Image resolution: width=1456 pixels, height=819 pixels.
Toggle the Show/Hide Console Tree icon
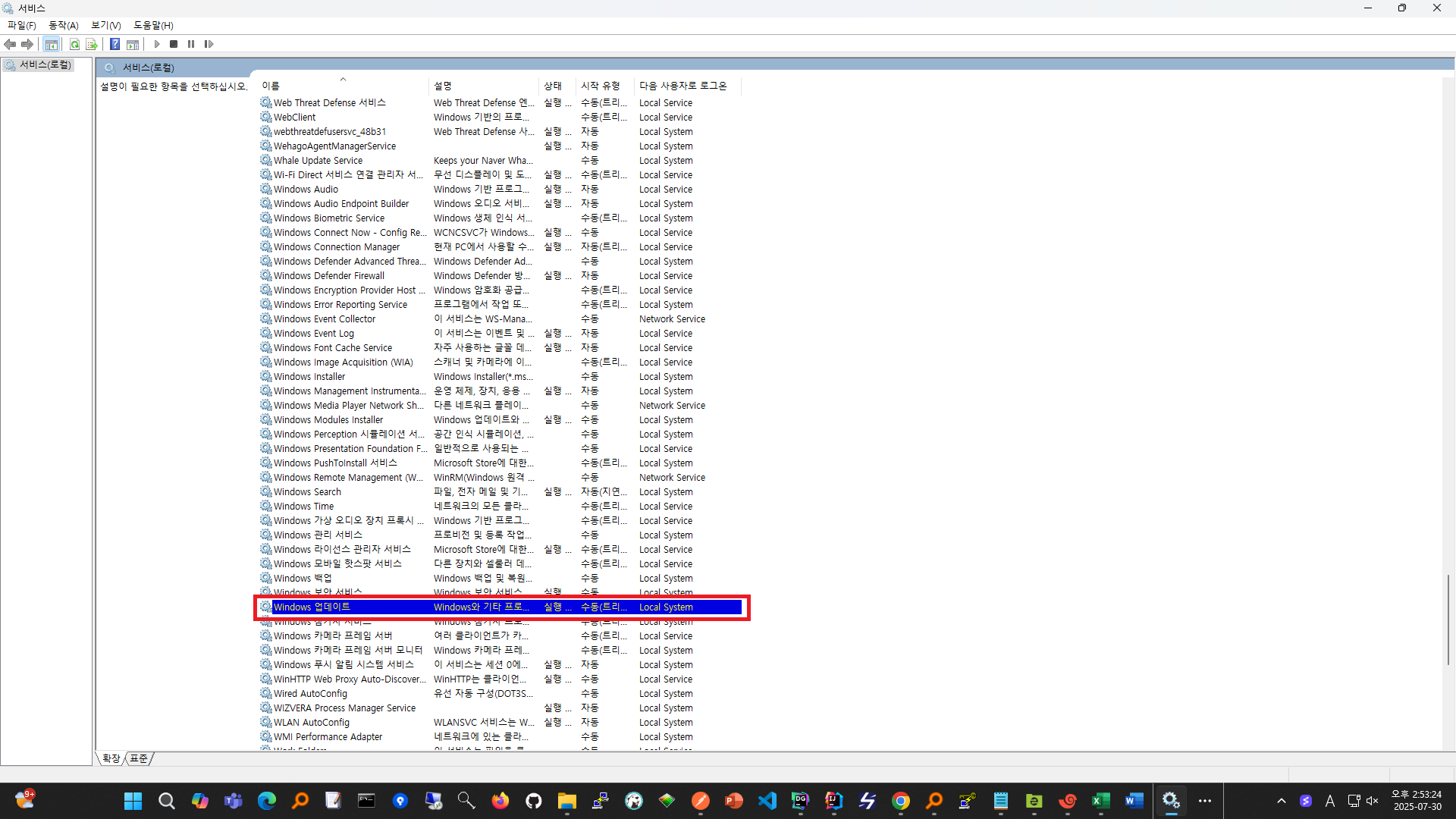point(51,44)
